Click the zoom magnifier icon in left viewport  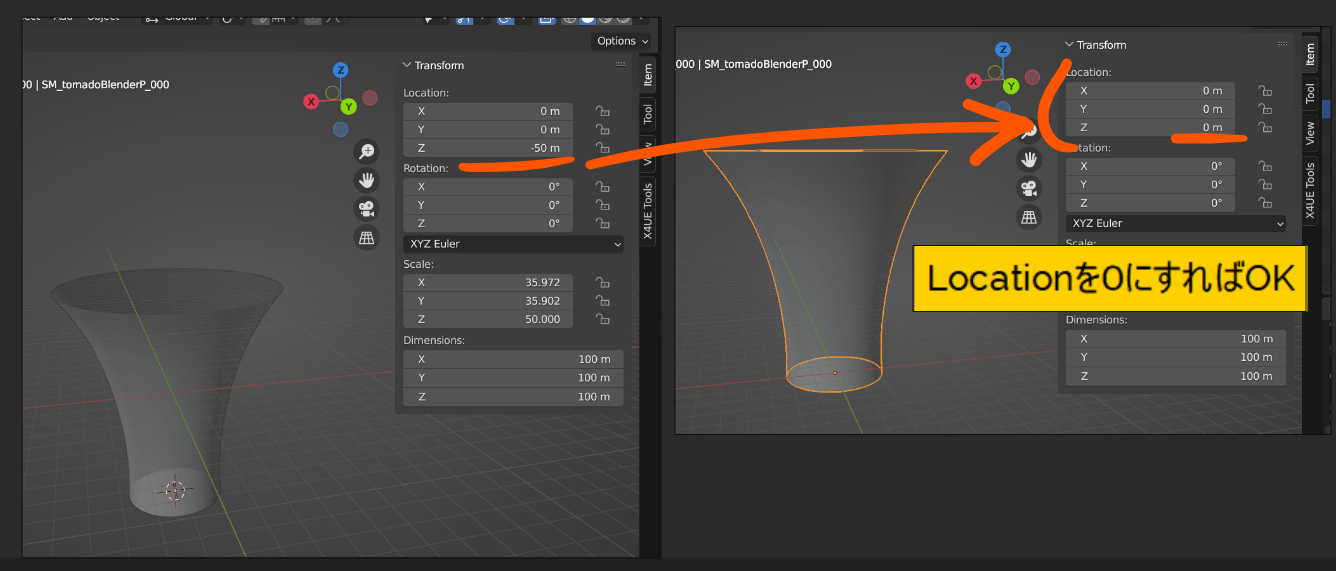pos(367,151)
